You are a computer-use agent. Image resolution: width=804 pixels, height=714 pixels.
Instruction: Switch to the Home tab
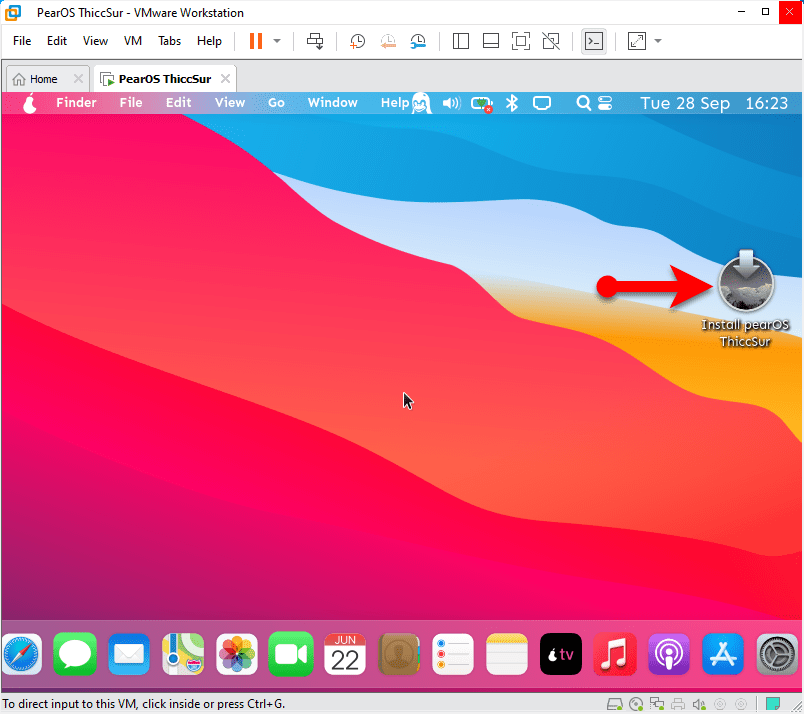pos(43,79)
